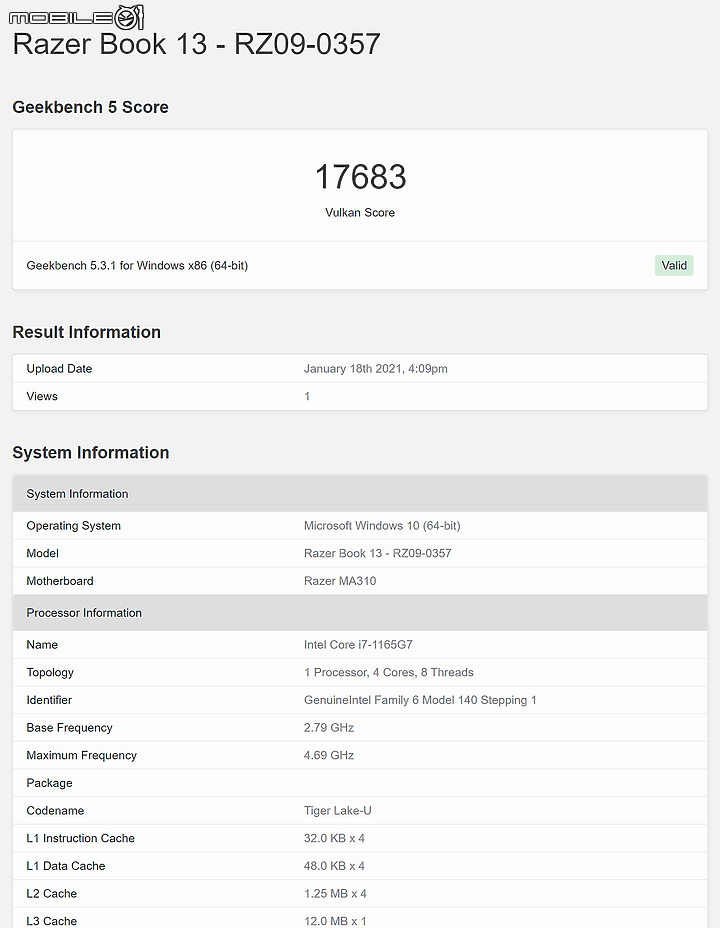Viewport: 720px width, 928px height.
Task: Click the 'Vulkan Score' label
Action: 360,212
